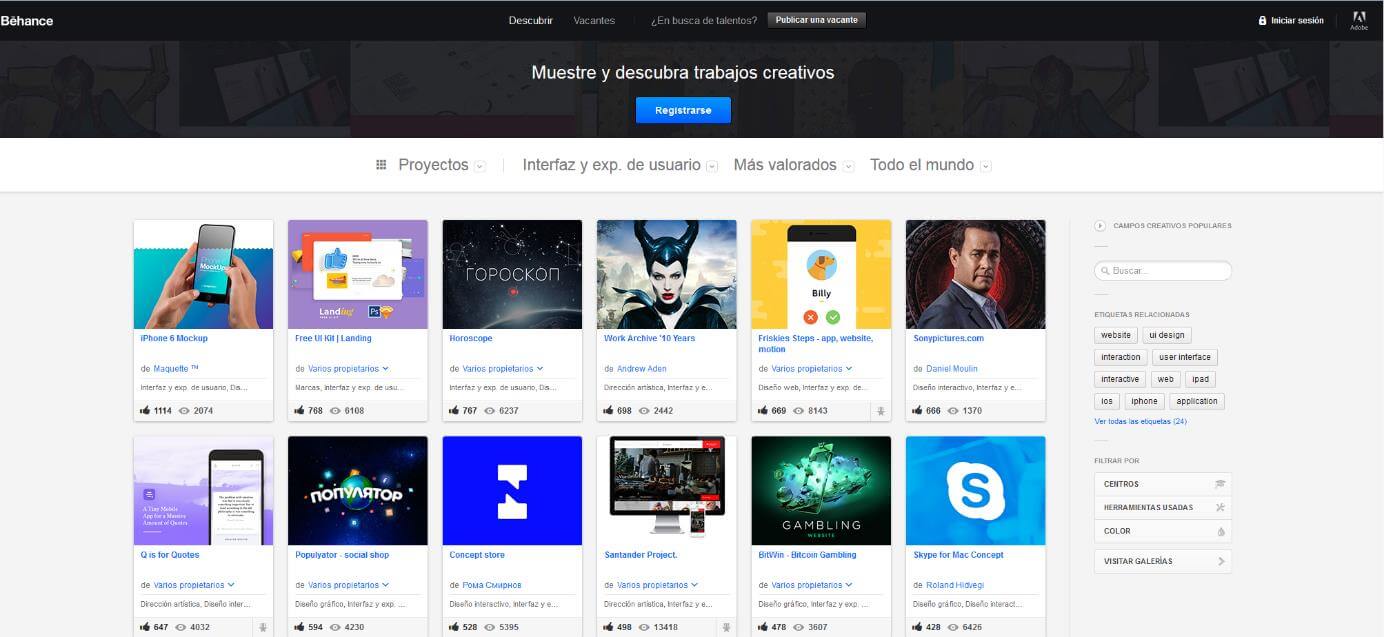Click the ribbon badge on Q is for Quotes card
This screenshot has height=637, width=1384.
(x=263, y=628)
